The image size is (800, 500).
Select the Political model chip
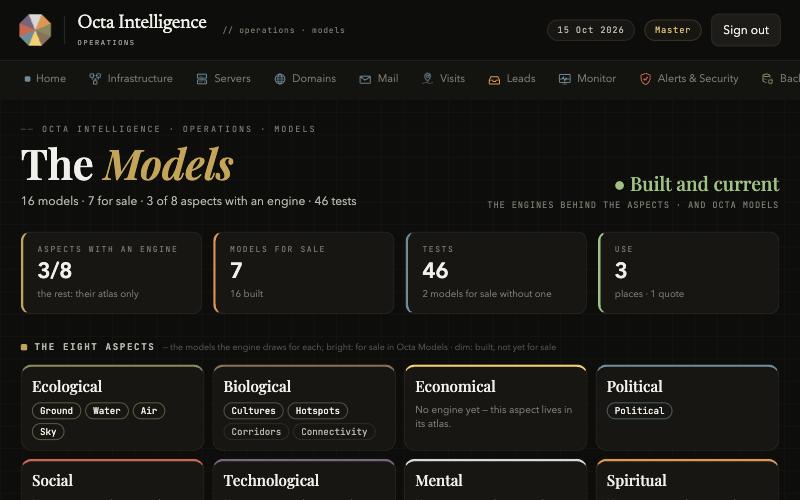click(639, 411)
